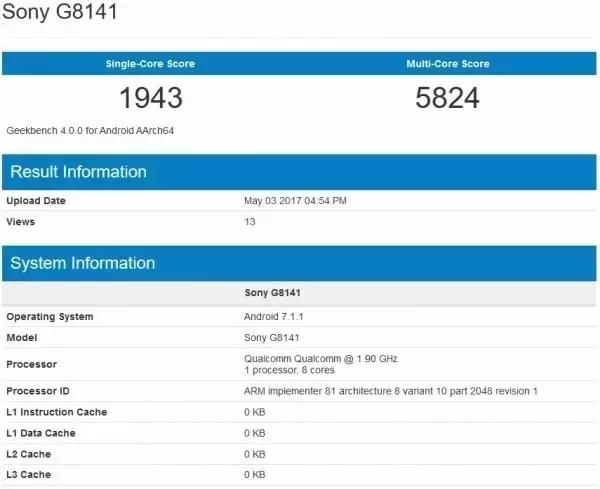Click the L1 Data Cache label
The image size is (600, 489).
41,433
